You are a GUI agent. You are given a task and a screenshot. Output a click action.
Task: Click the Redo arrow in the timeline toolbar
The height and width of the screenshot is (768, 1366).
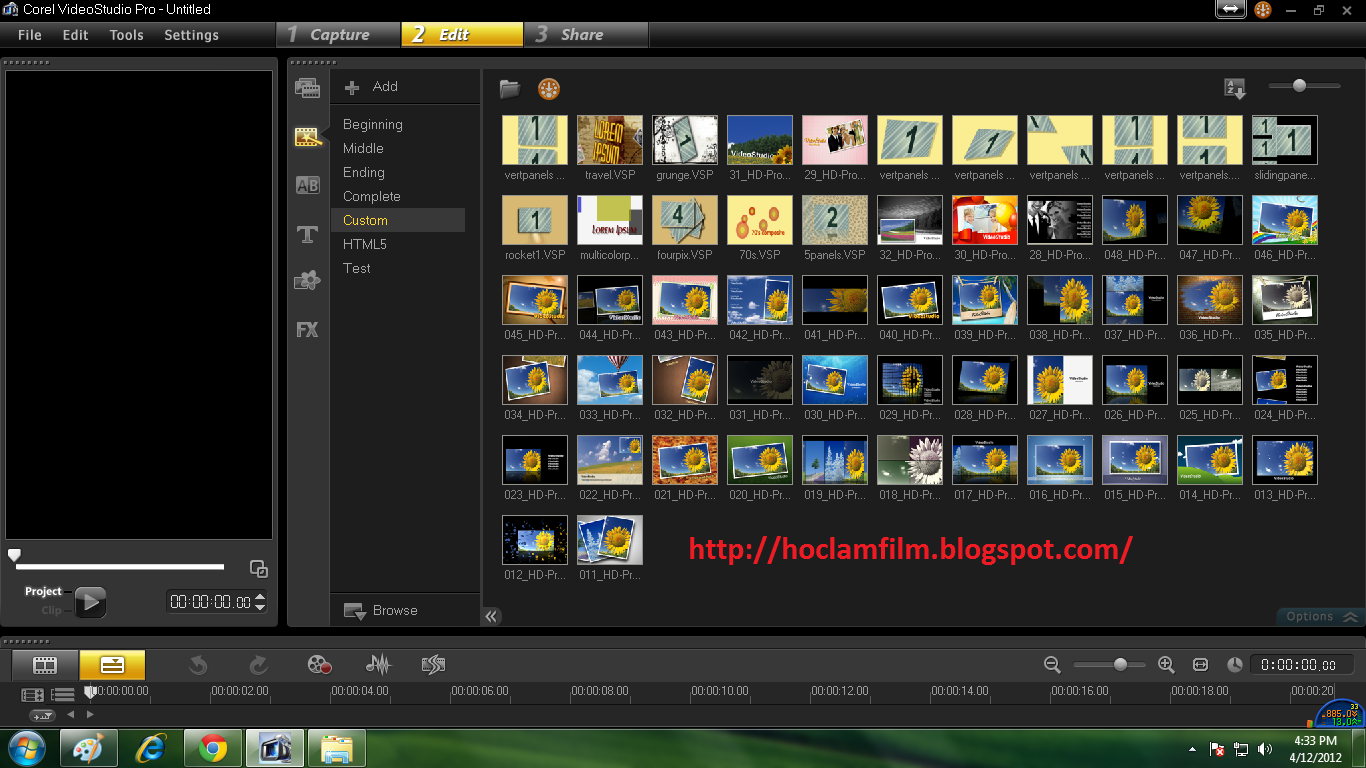[x=258, y=664]
